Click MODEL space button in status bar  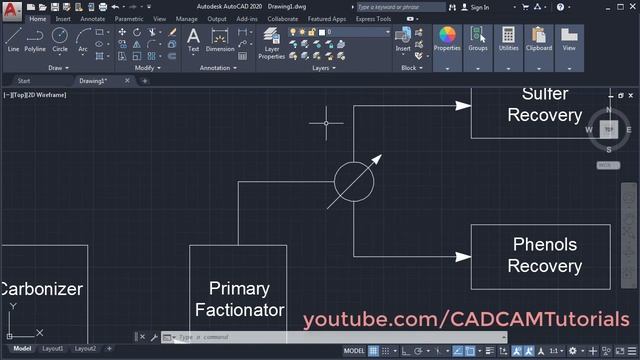tap(354, 351)
